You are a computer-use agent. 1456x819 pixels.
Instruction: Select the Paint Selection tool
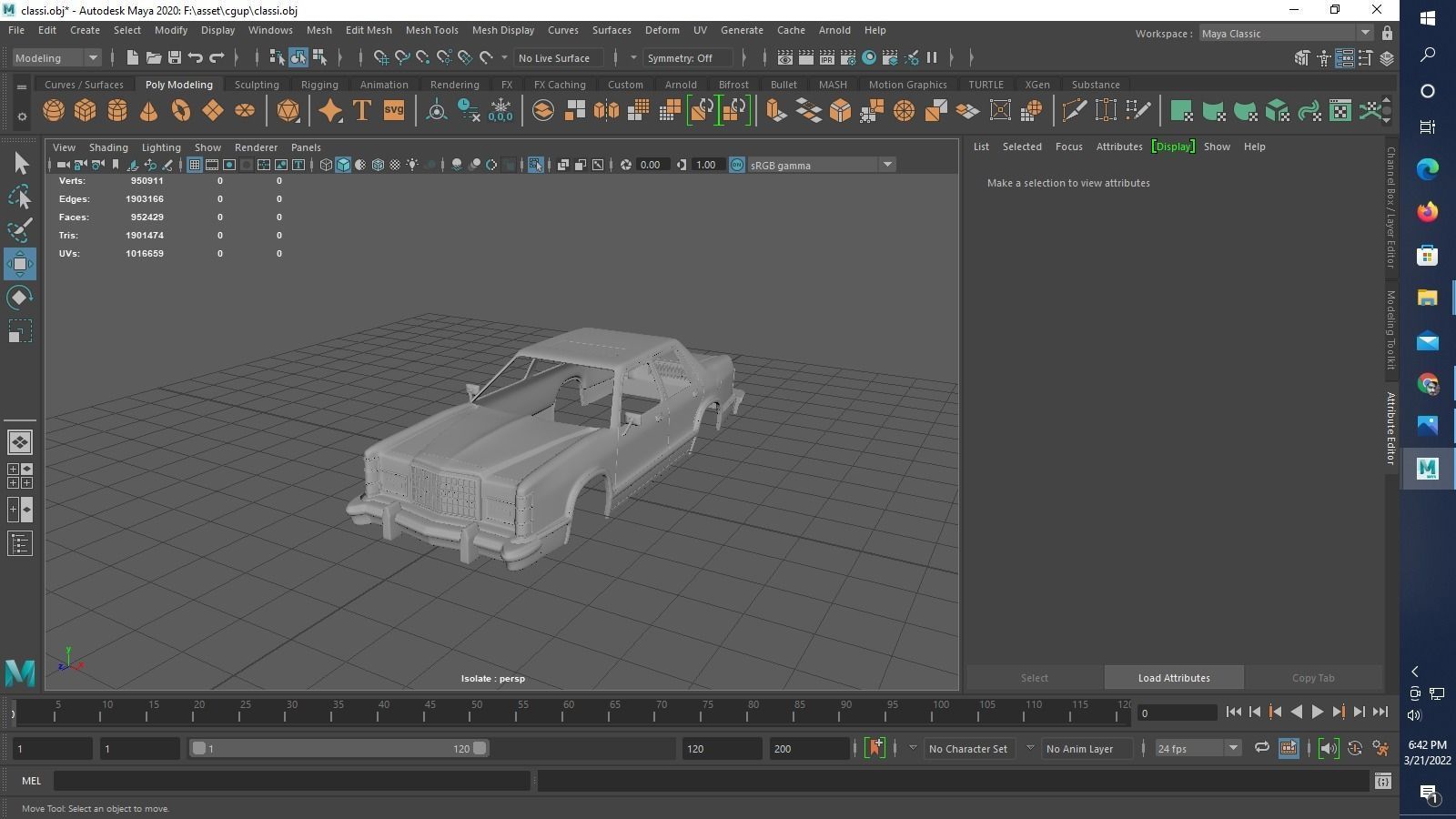(20, 230)
